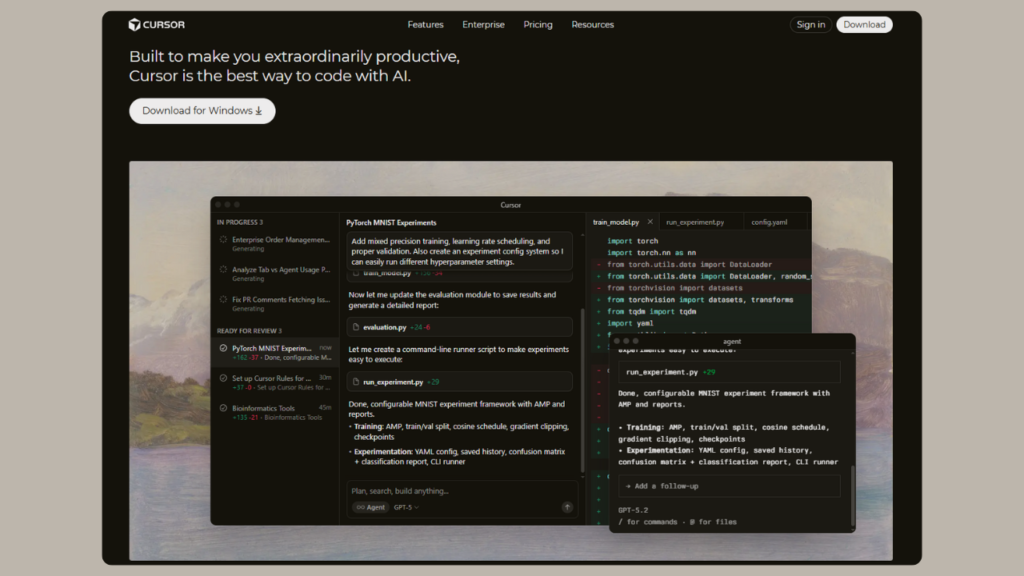Switch to the run_experiment.py editor tab

pos(694,222)
